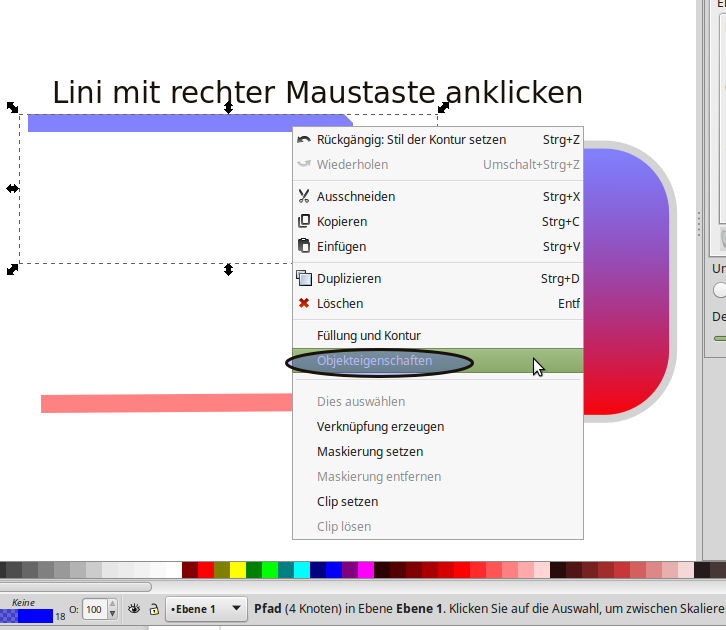This screenshot has height=630, width=726.
Task: Select Clip setzen menu entry
Action: (x=438, y=502)
